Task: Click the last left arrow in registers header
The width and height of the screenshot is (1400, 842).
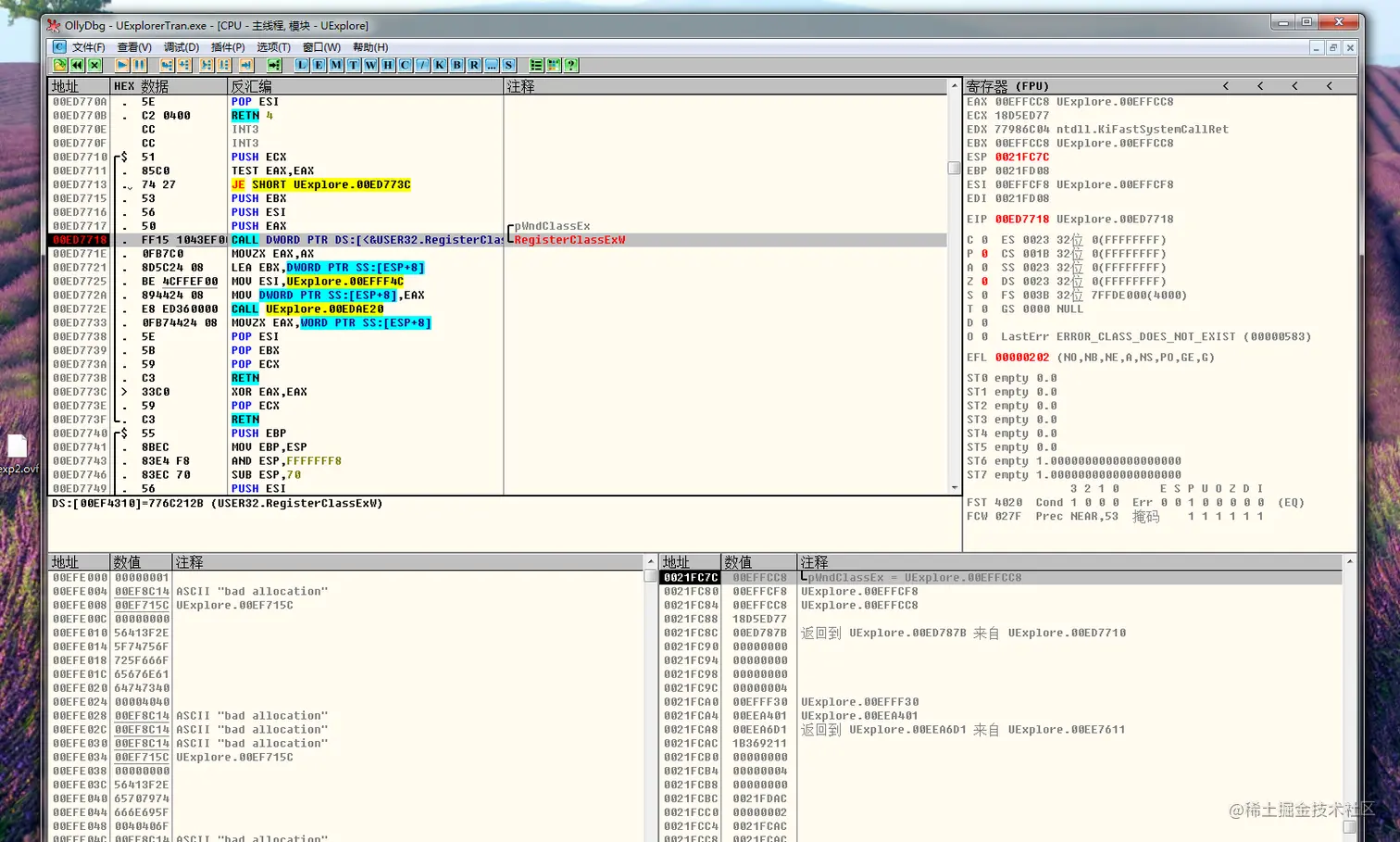Action: (x=1330, y=86)
